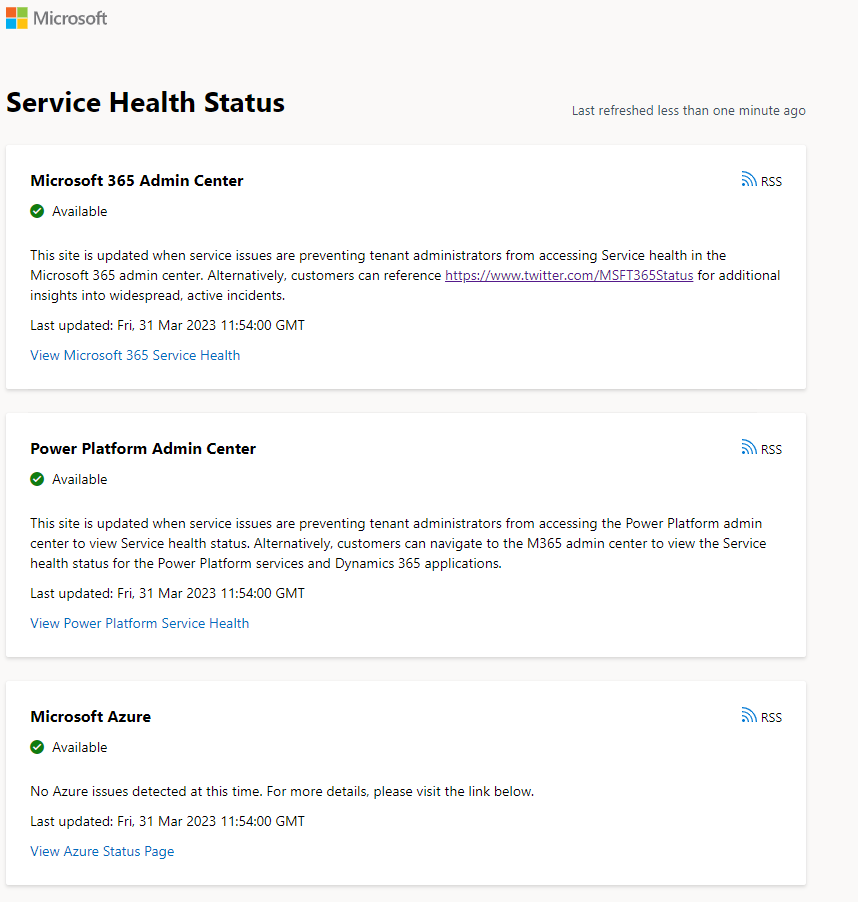Viewport: 858px width, 902px height.
Task: Click green Available check icon under Microsoft Azure
Action: click(x=37, y=747)
